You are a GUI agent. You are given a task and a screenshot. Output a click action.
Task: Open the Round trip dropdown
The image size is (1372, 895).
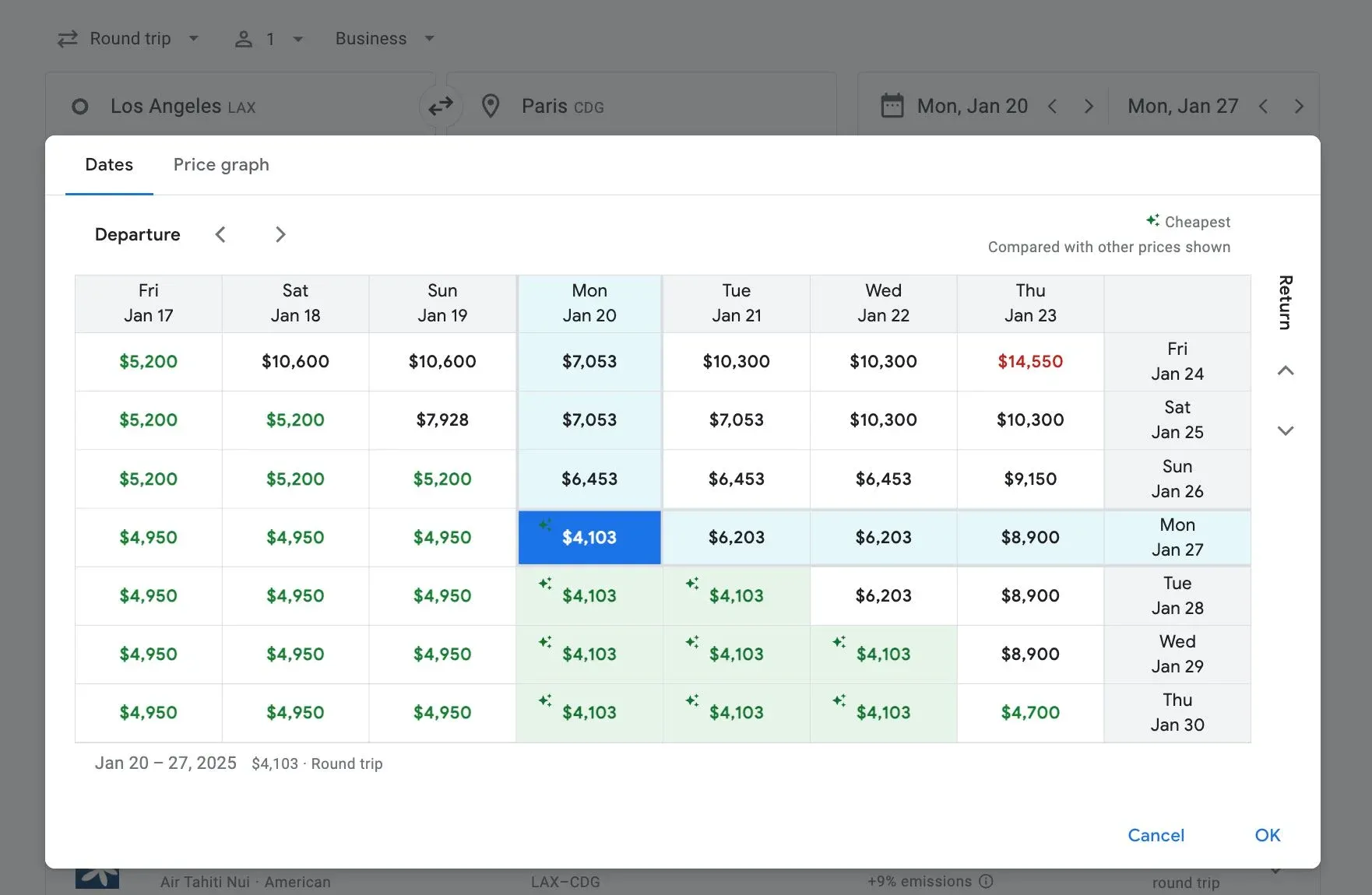(x=128, y=39)
